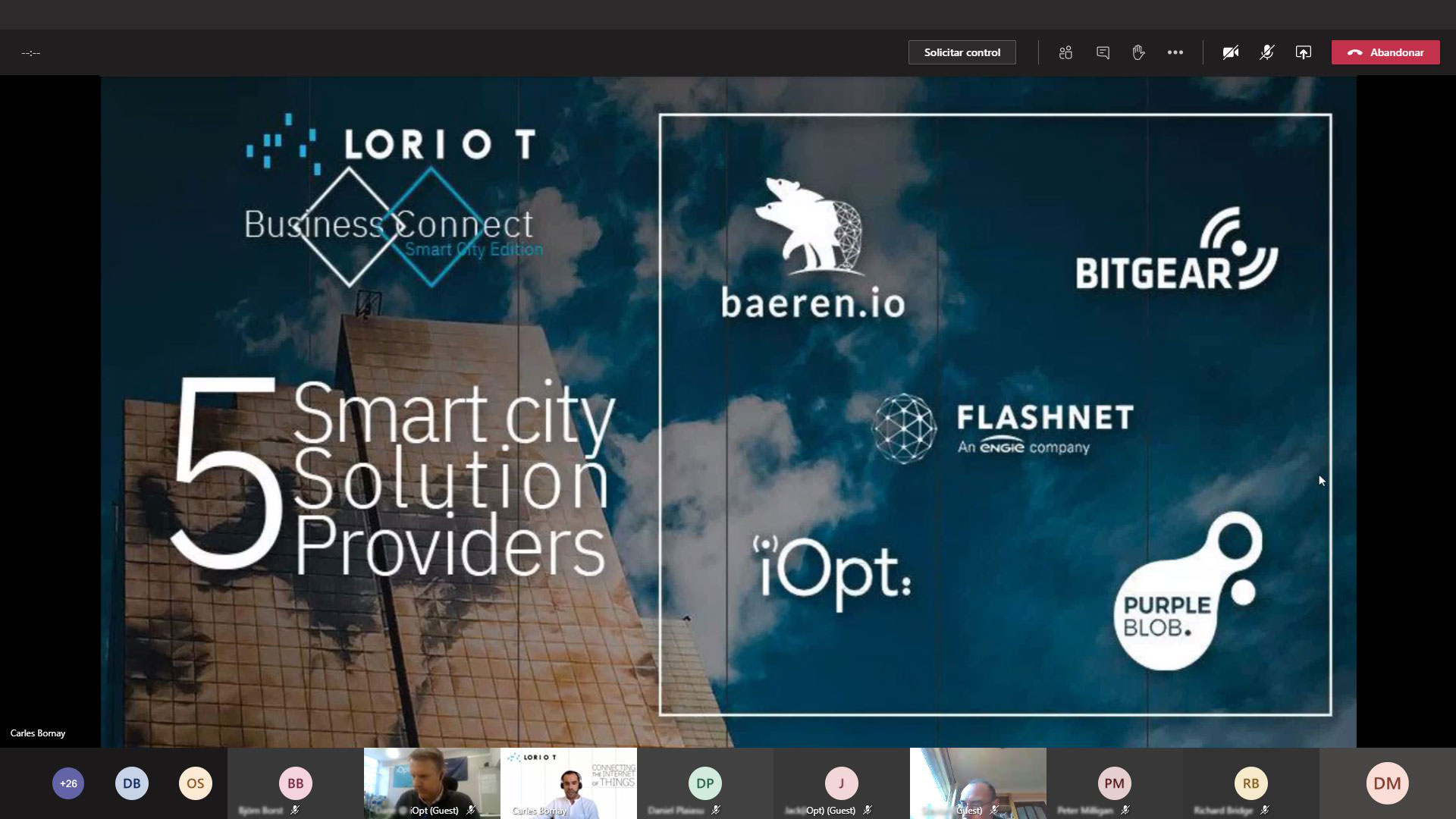Click the shared slide baeren.io logo
The height and width of the screenshot is (819, 1456).
point(813,248)
